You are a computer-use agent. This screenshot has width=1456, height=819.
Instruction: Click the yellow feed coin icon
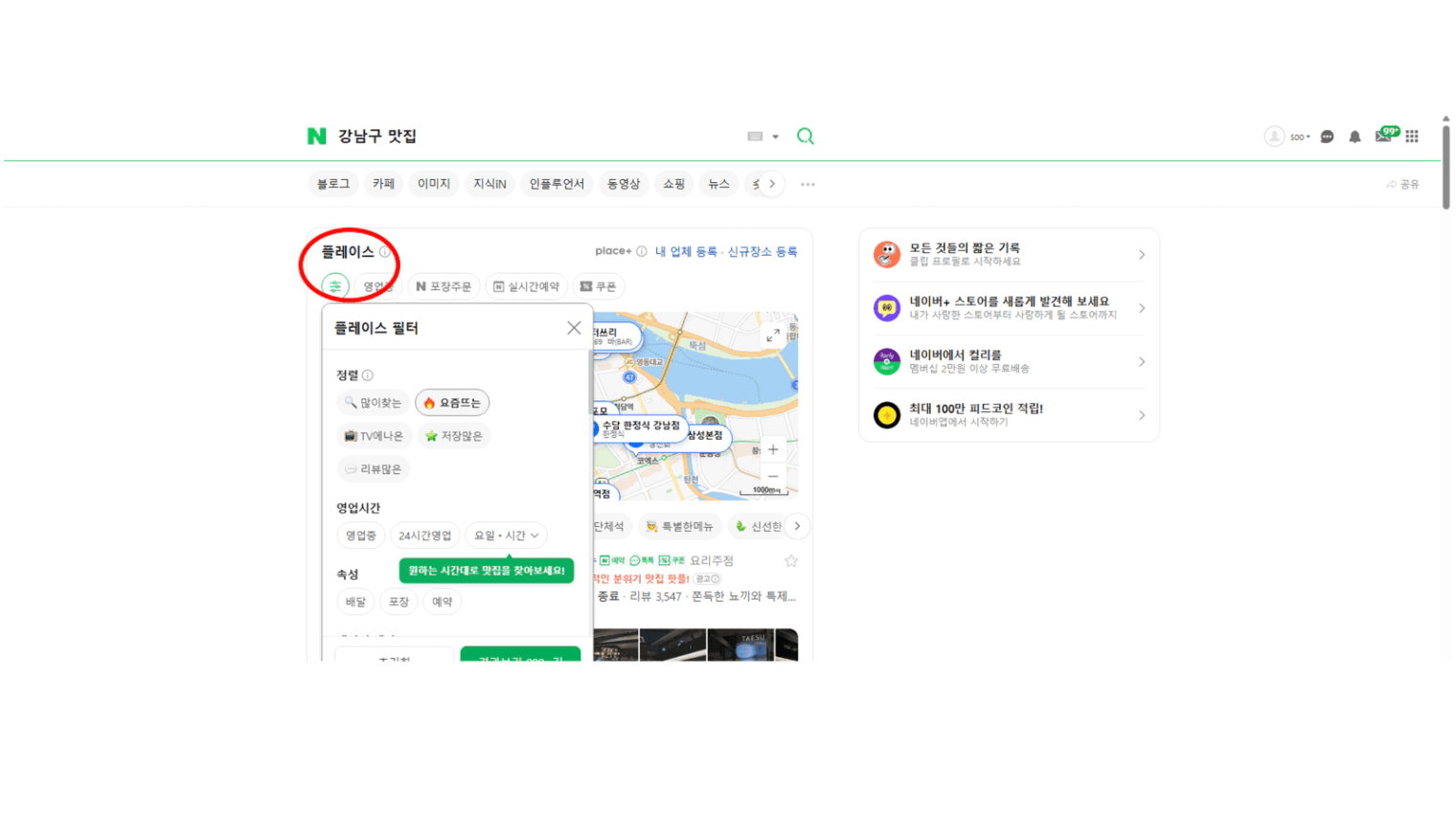point(887,416)
